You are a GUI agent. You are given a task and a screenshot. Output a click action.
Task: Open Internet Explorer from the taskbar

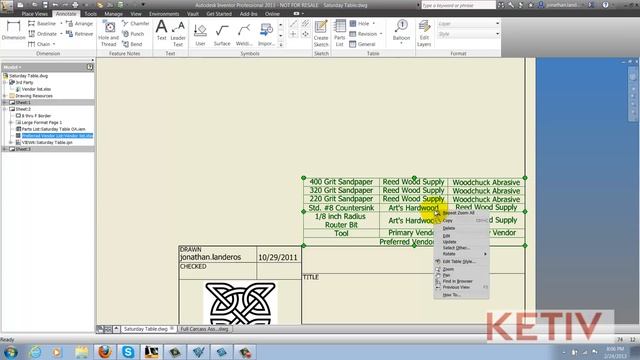(35, 352)
